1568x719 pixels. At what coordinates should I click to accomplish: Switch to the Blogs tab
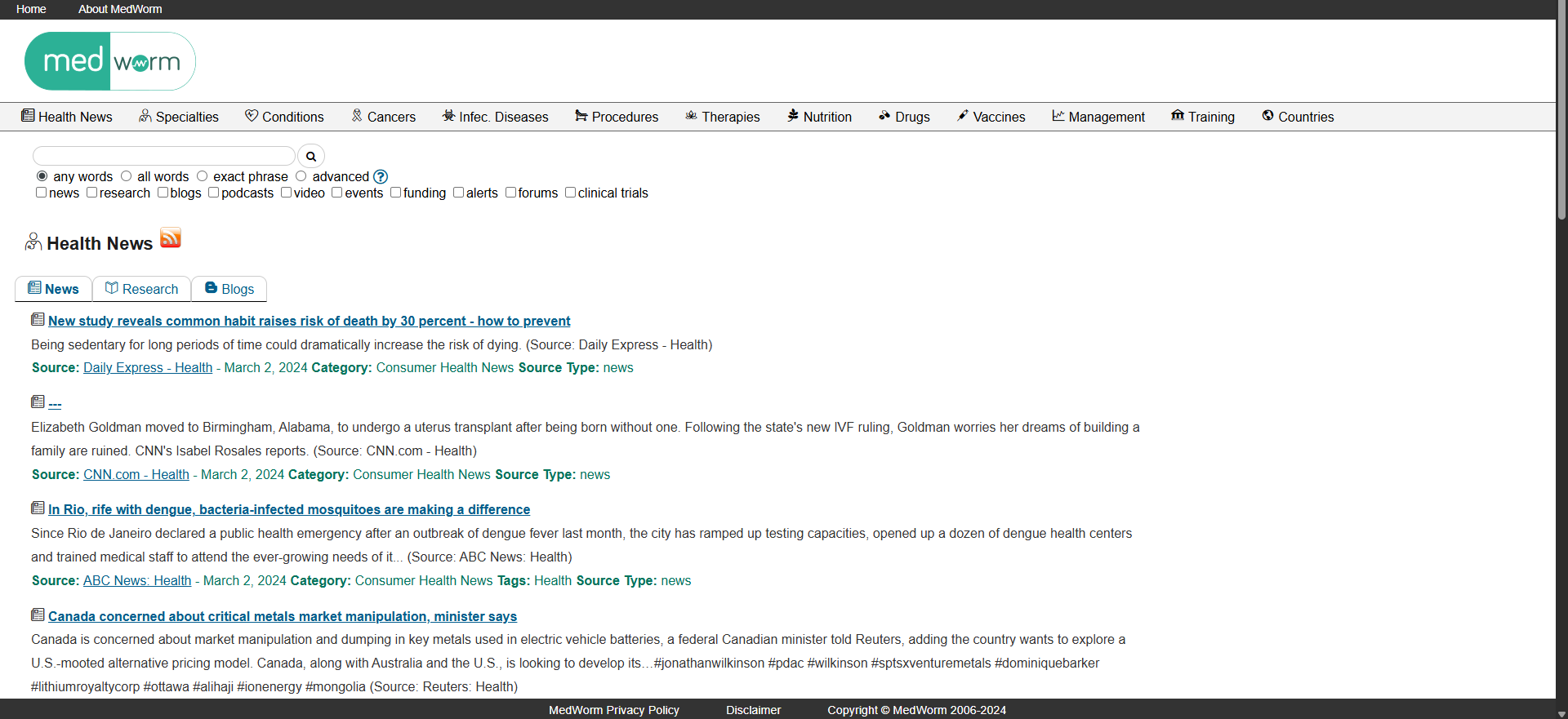pos(229,289)
